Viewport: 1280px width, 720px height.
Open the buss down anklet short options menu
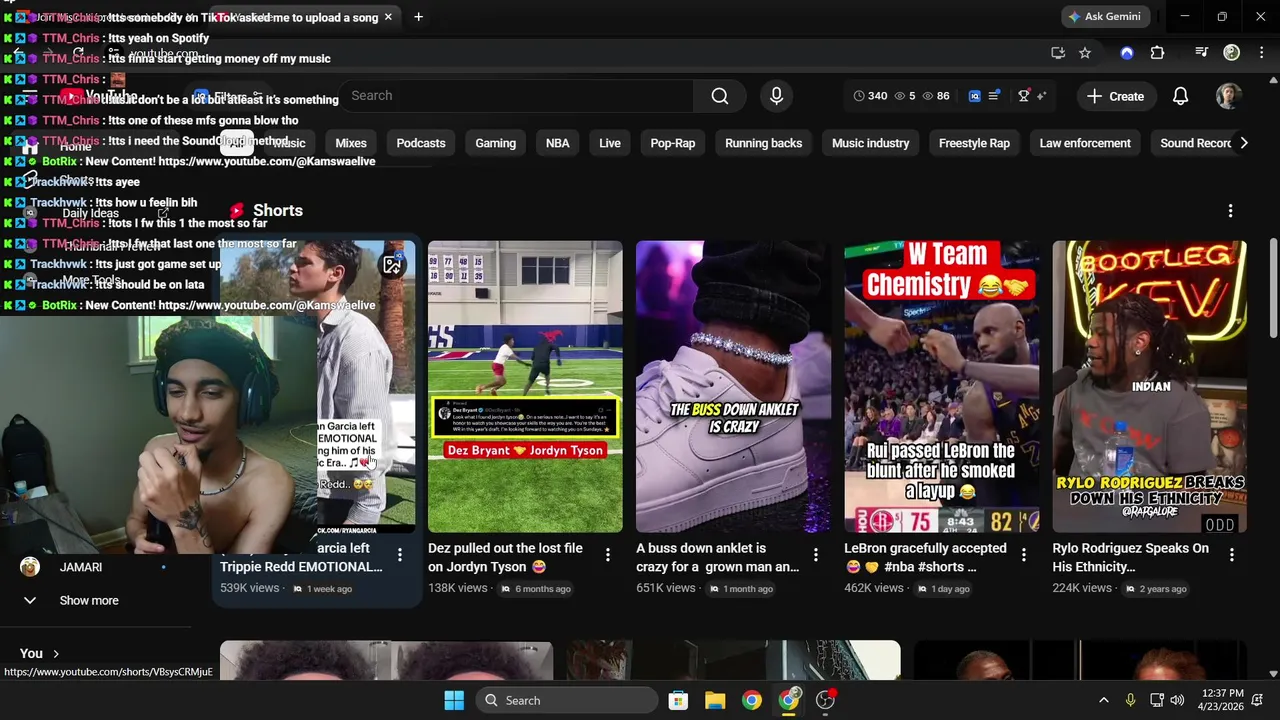[815, 555]
